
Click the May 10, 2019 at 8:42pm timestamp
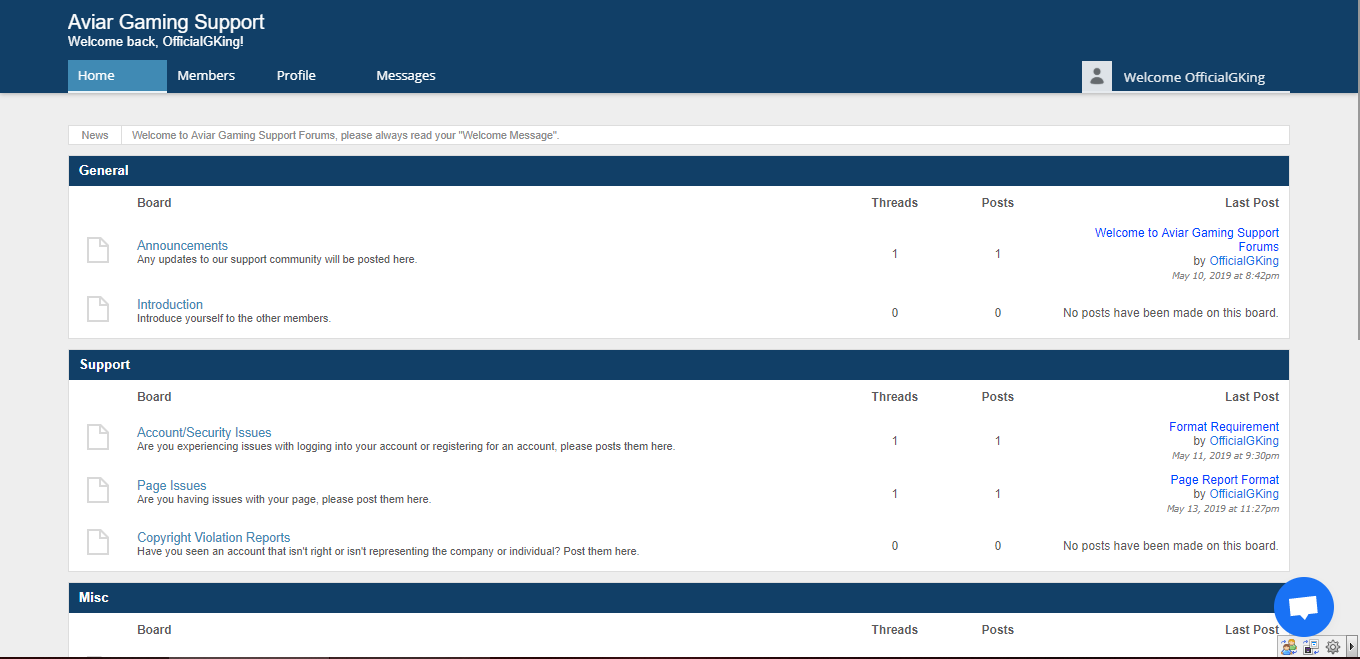[x=1225, y=275]
